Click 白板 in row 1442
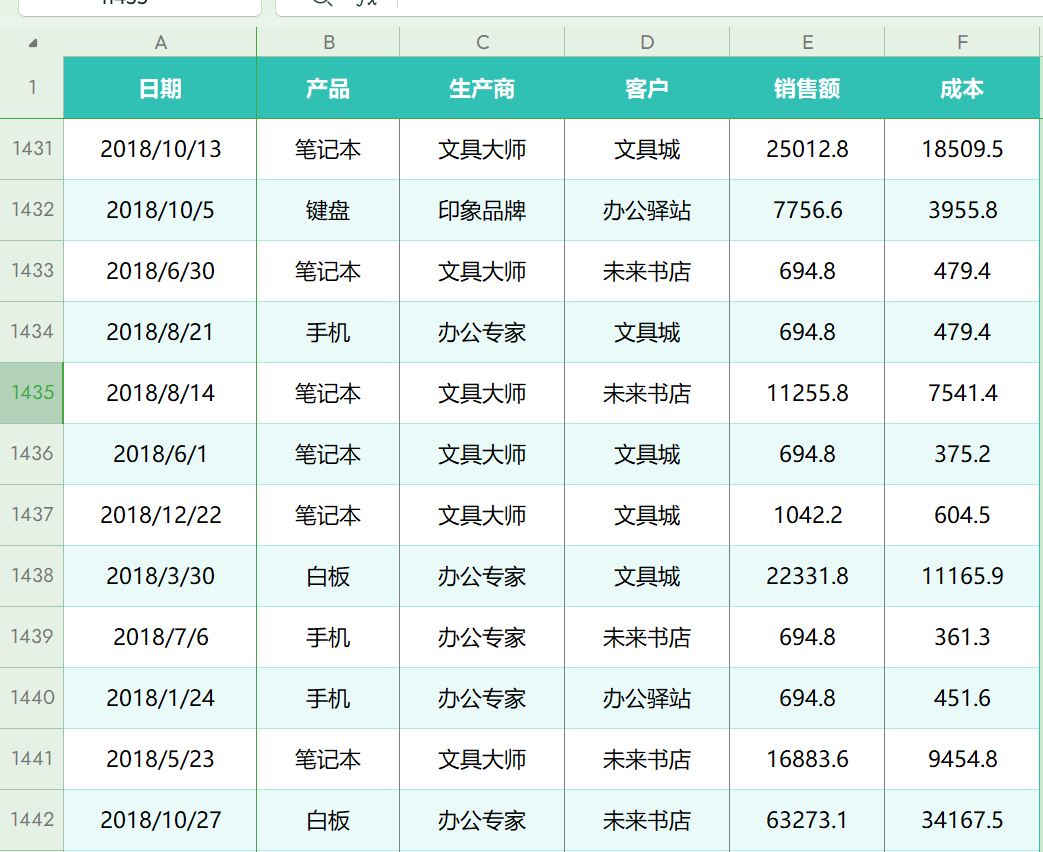 tap(328, 820)
